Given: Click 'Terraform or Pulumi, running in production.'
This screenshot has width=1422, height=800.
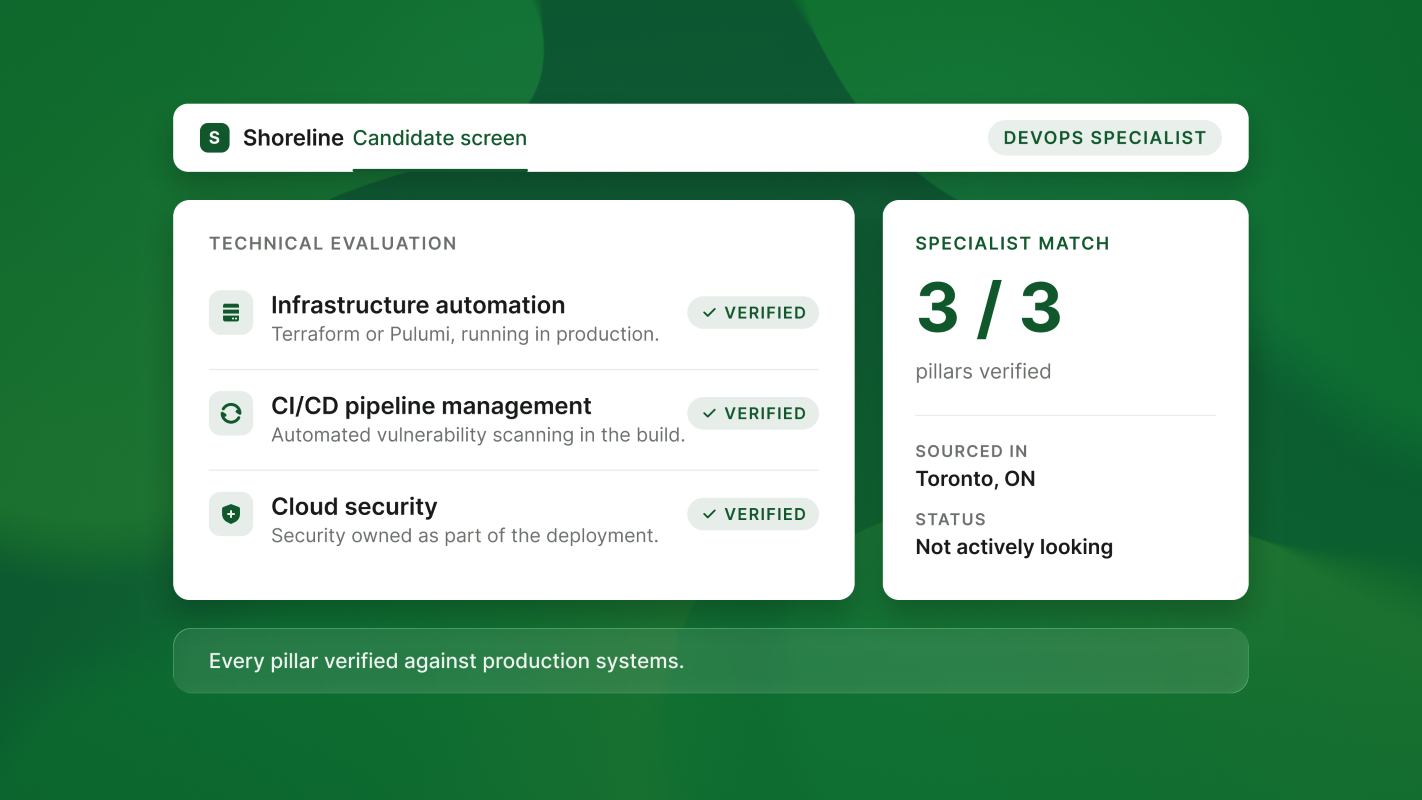Looking at the screenshot, I should pos(465,334).
